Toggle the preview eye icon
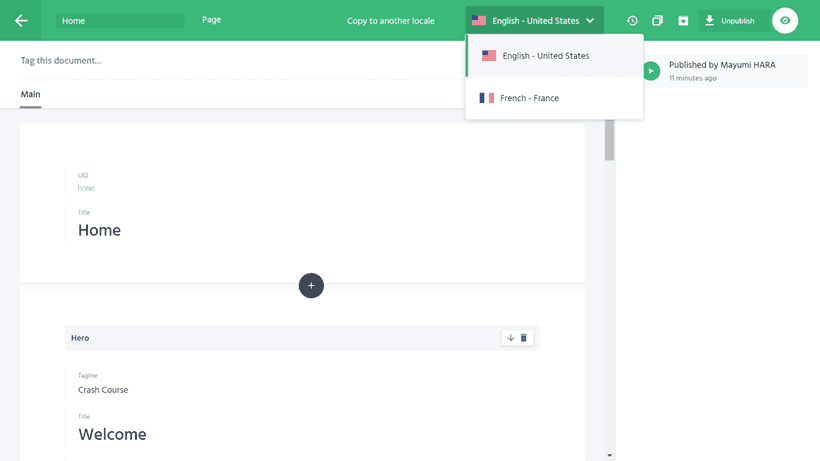 click(785, 21)
